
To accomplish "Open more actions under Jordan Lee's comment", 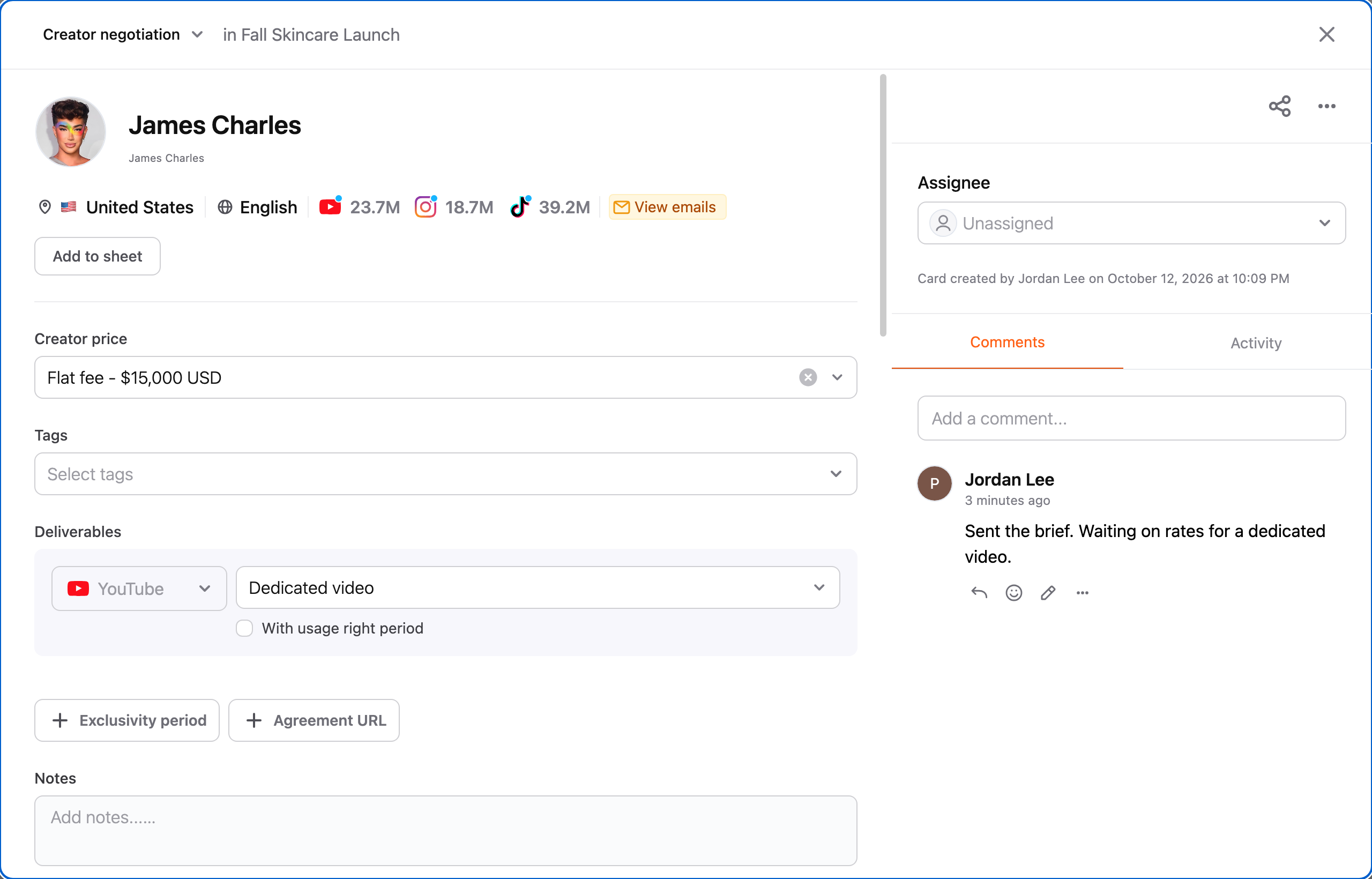I will point(1082,592).
